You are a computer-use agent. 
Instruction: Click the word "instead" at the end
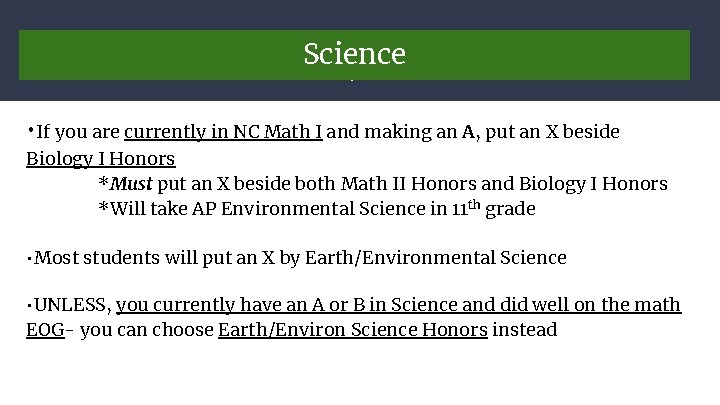point(525,330)
